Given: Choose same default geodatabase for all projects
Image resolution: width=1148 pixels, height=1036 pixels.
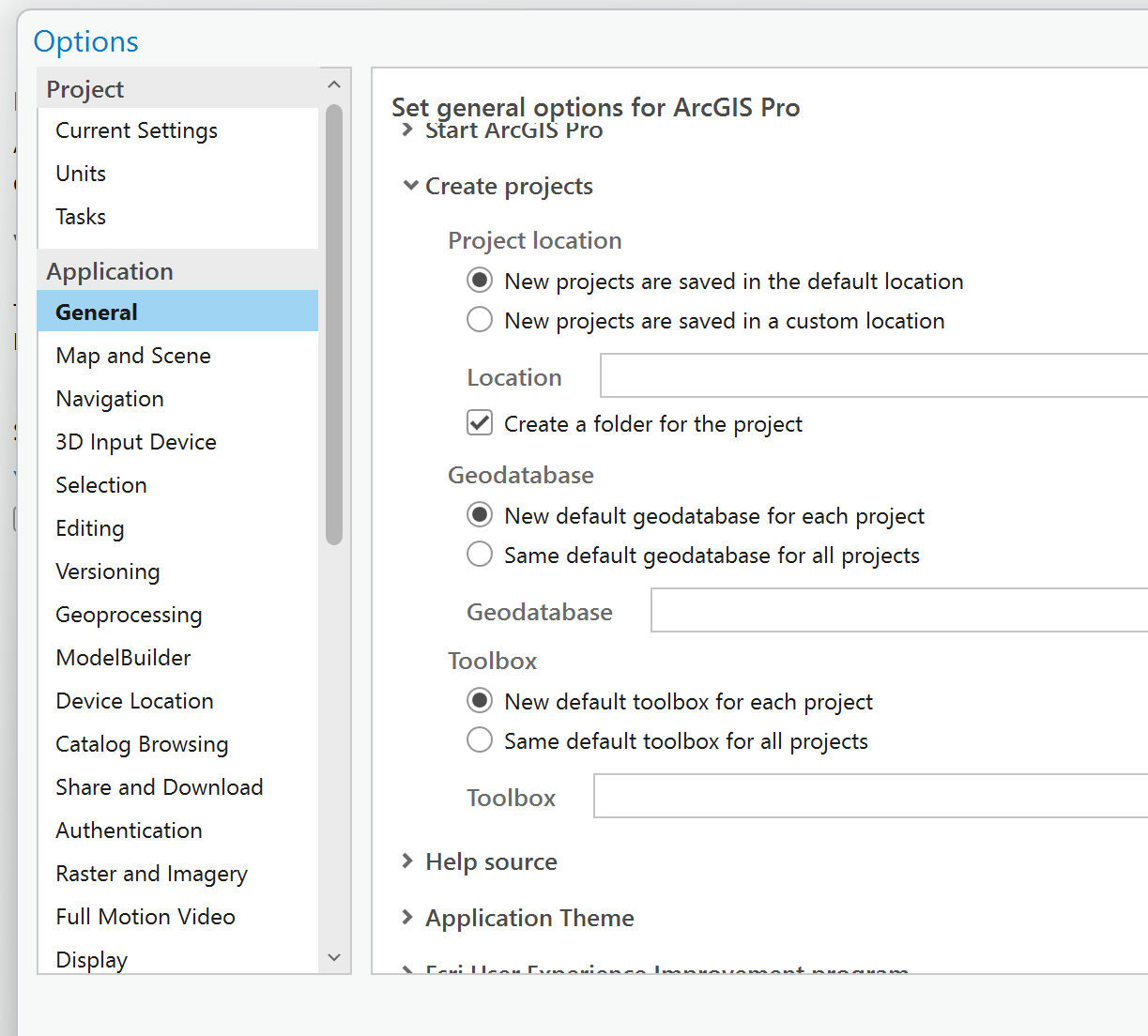Looking at the screenshot, I should click(480, 555).
